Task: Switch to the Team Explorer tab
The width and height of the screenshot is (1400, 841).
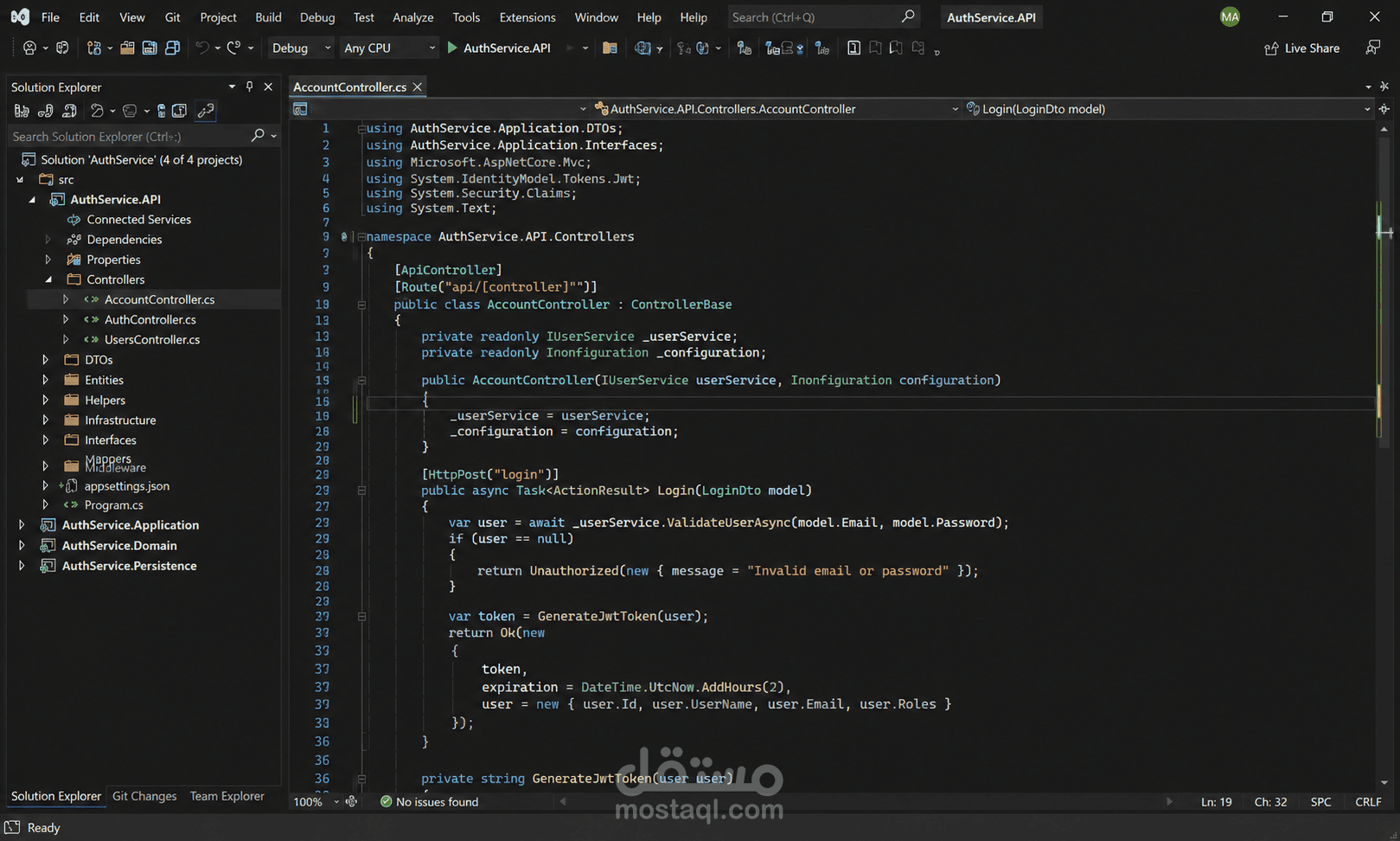Action: pyautogui.click(x=227, y=796)
